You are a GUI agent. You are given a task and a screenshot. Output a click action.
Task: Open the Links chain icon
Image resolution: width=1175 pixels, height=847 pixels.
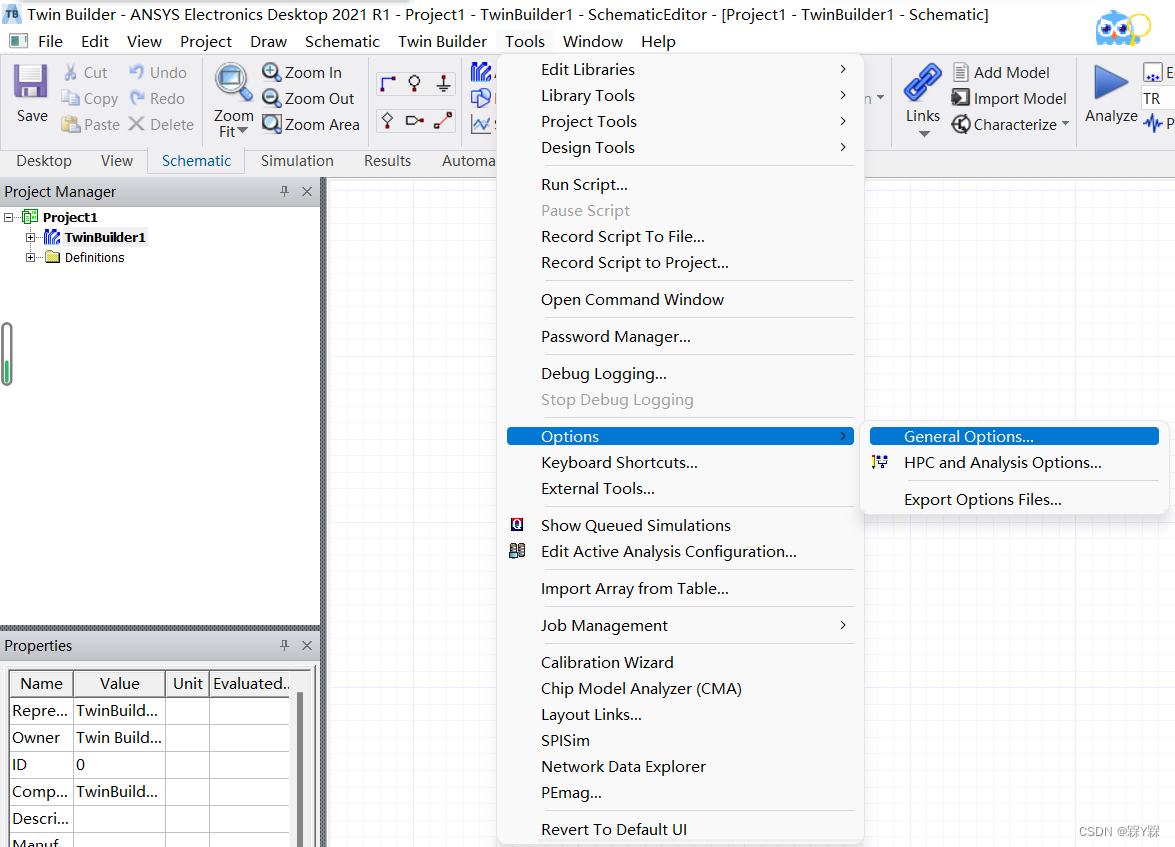[x=922, y=82]
